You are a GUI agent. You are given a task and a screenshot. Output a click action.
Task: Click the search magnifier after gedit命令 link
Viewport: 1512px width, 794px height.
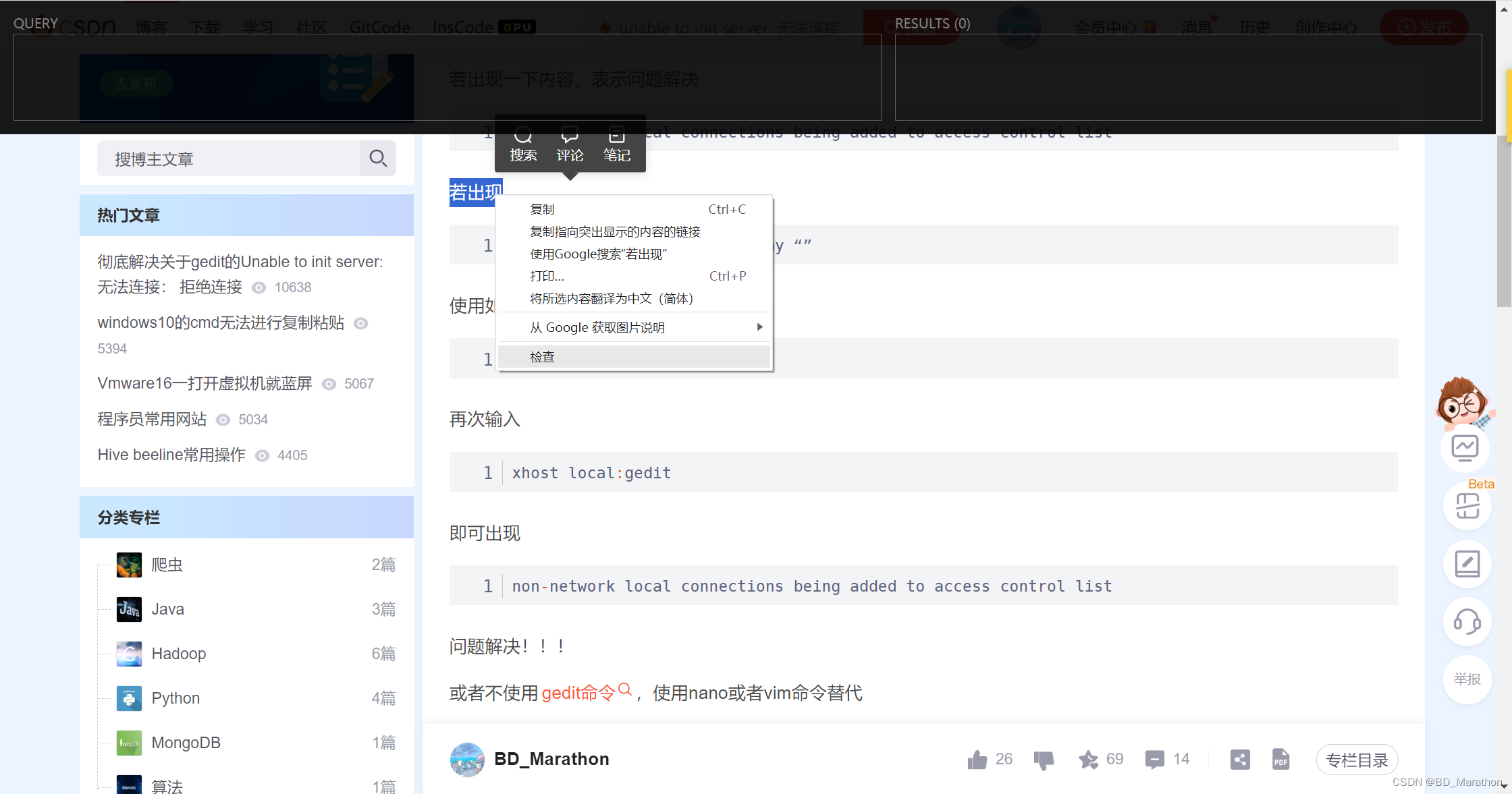pos(625,689)
